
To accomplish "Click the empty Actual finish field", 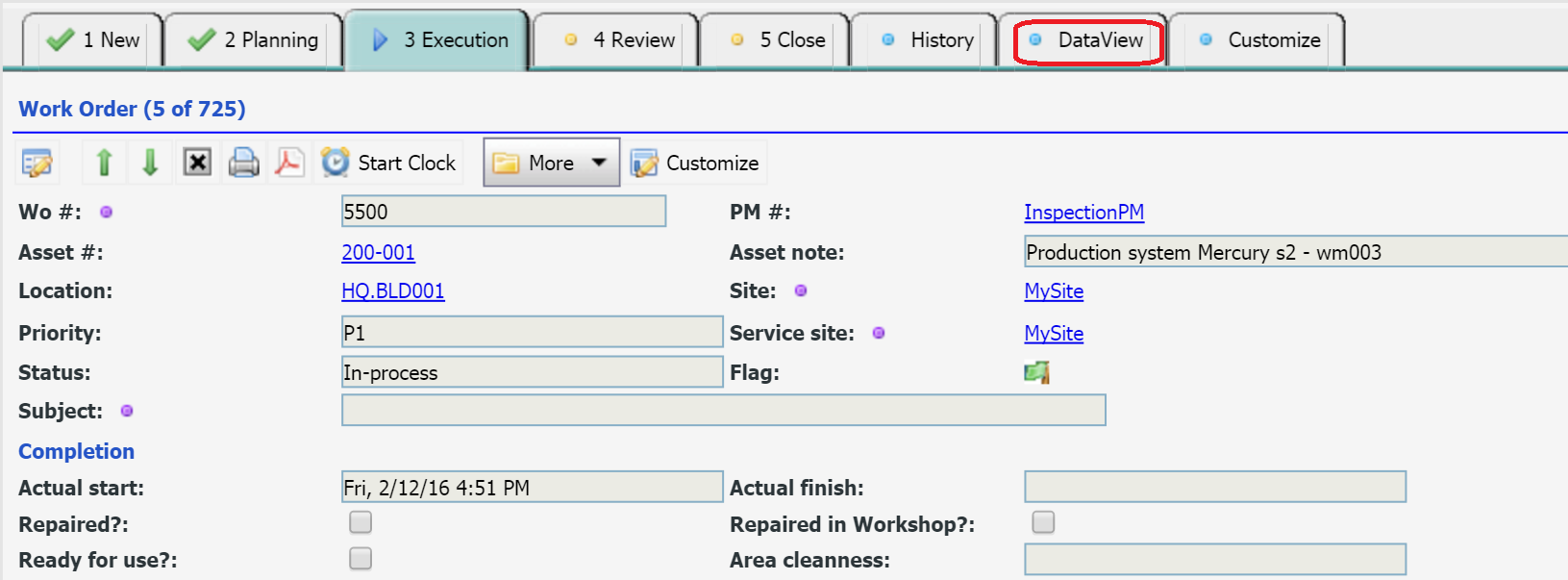I will 1215,487.
